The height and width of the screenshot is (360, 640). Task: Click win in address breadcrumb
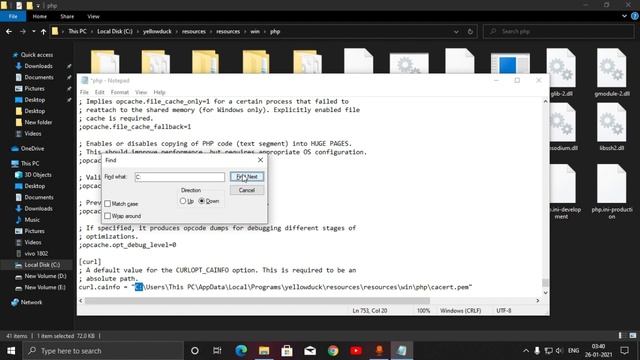(x=255, y=31)
